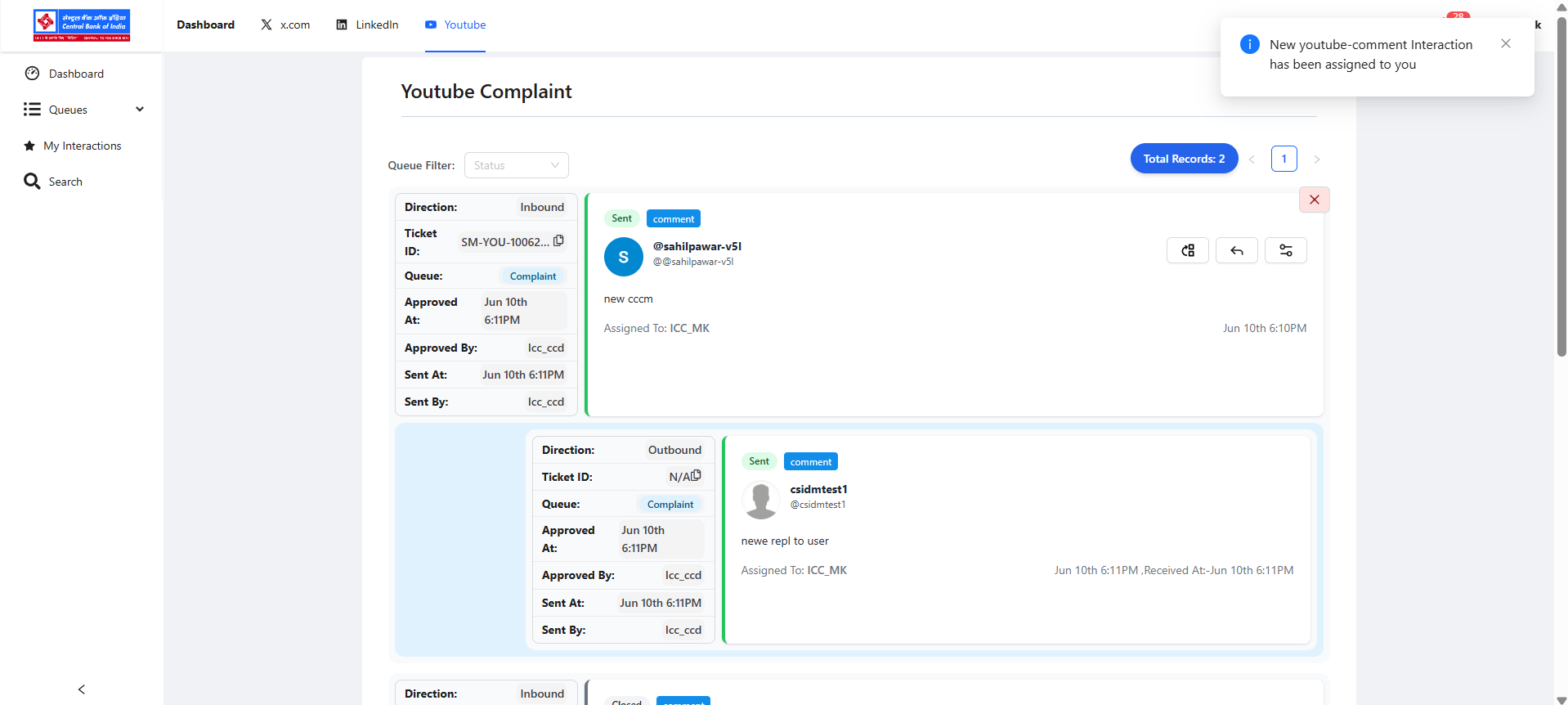Image resolution: width=1568 pixels, height=705 pixels.
Task: Click the reassign icon button with squares
Action: point(1187,250)
